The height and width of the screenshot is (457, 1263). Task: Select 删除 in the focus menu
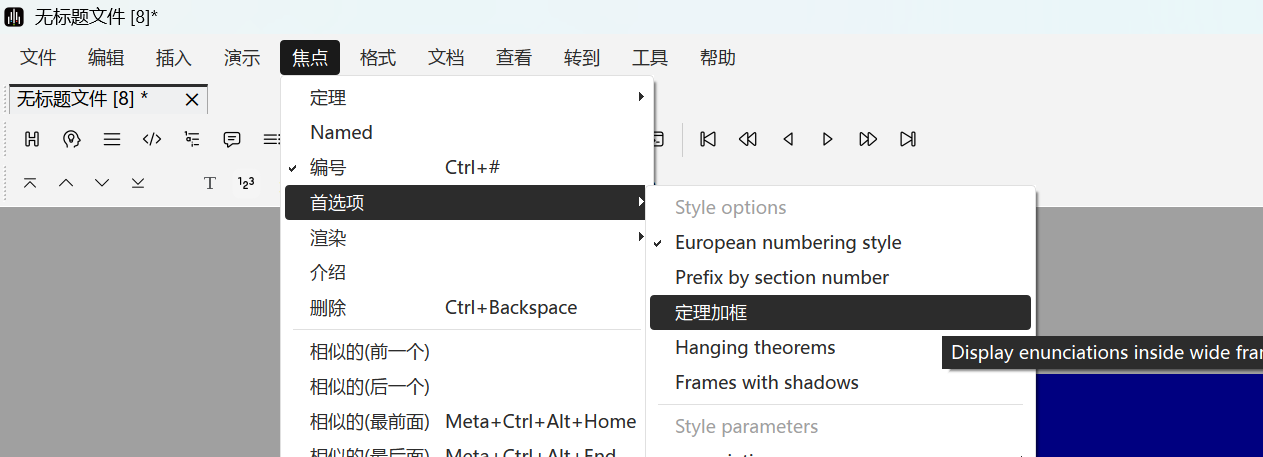pos(328,308)
